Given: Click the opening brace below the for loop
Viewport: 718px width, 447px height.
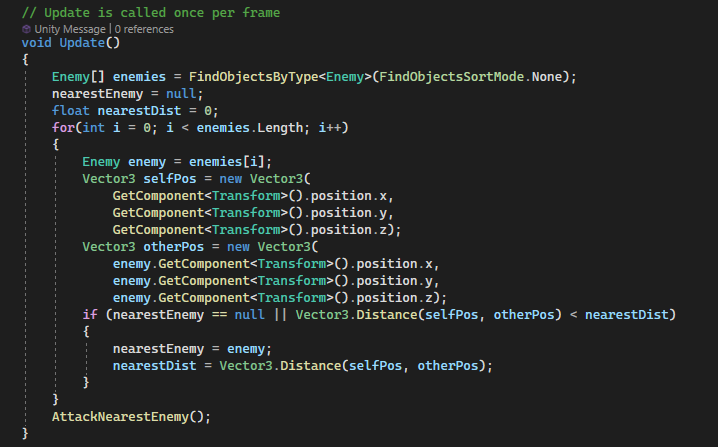Looking at the screenshot, I should pos(56,145).
